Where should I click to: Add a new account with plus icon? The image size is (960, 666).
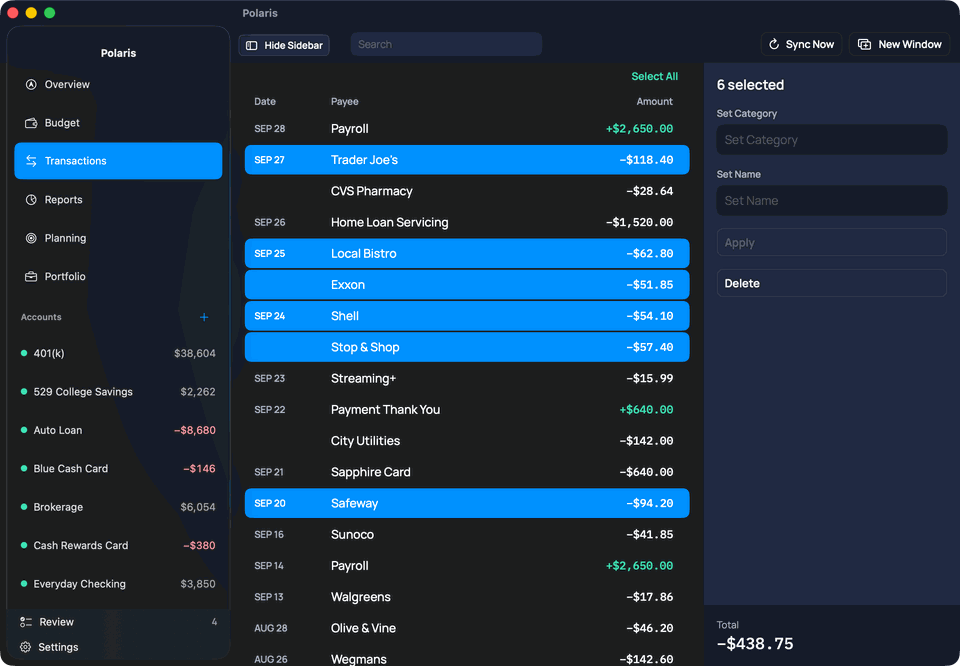[x=204, y=317]
